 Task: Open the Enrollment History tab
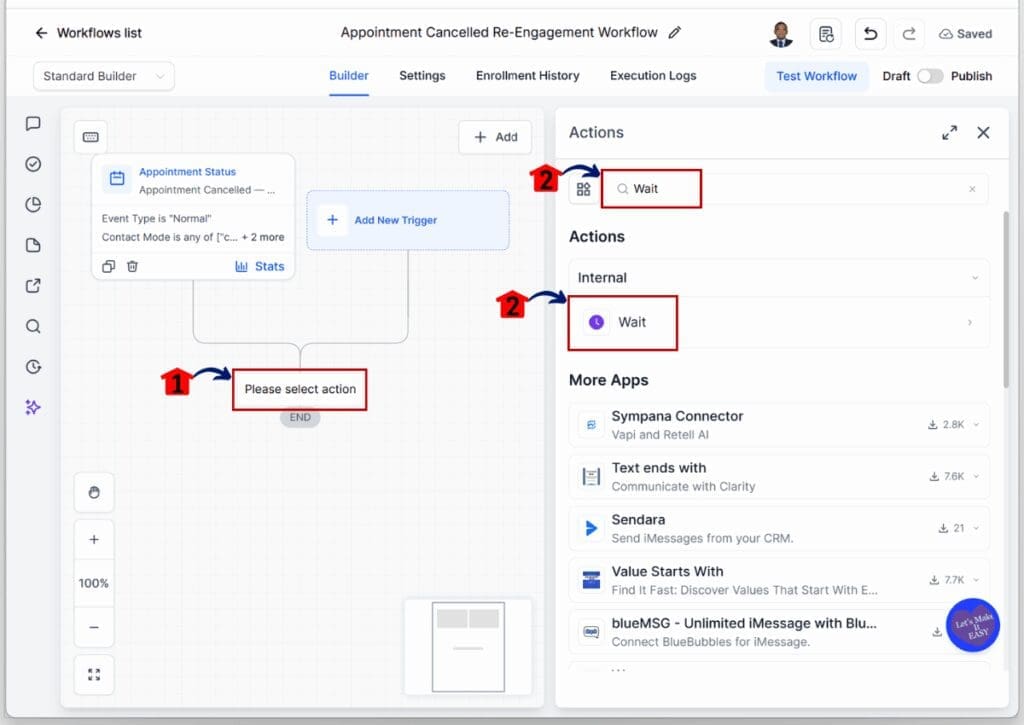point(528,76)
